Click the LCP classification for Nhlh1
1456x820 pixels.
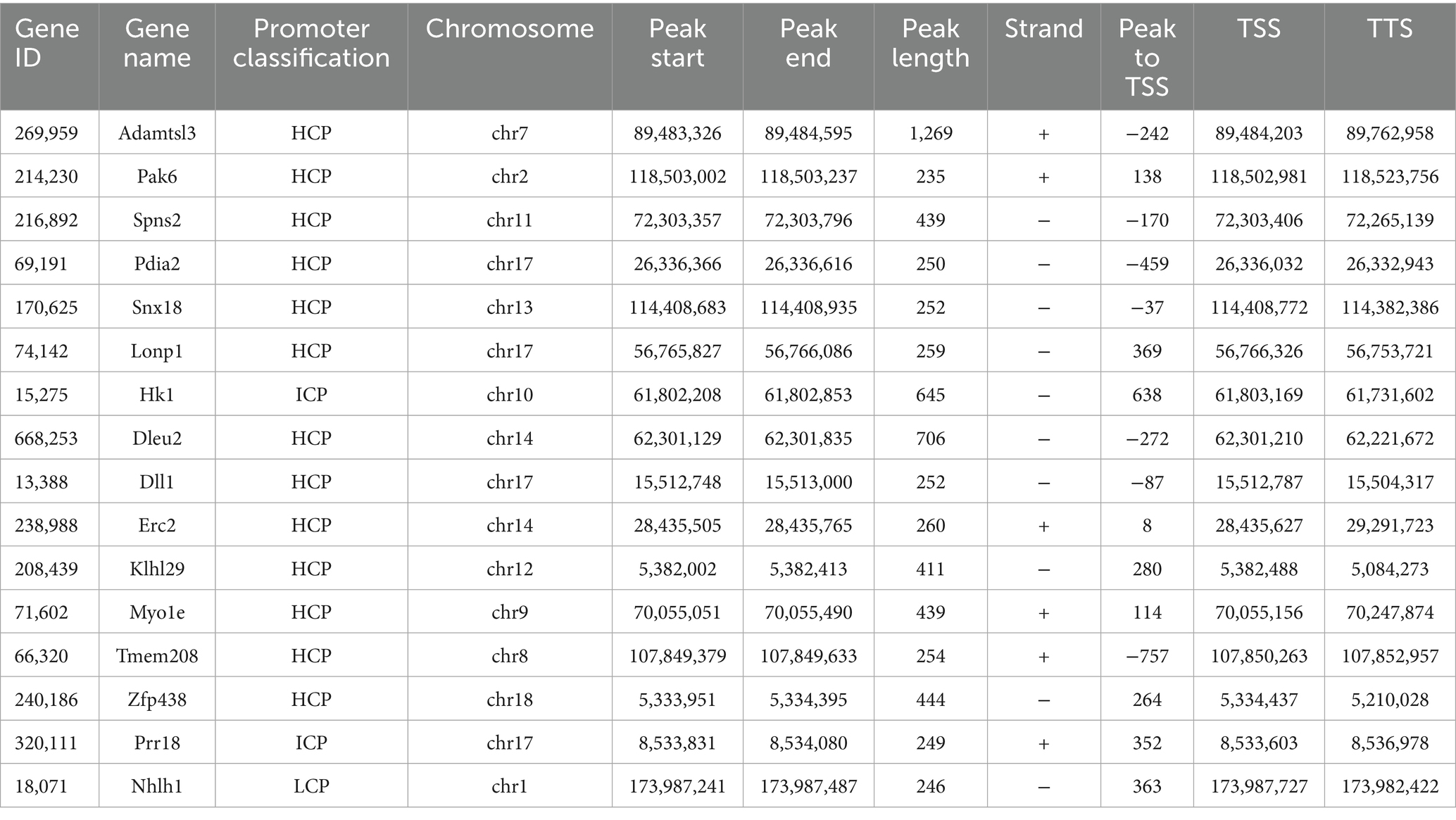(311, 786)
